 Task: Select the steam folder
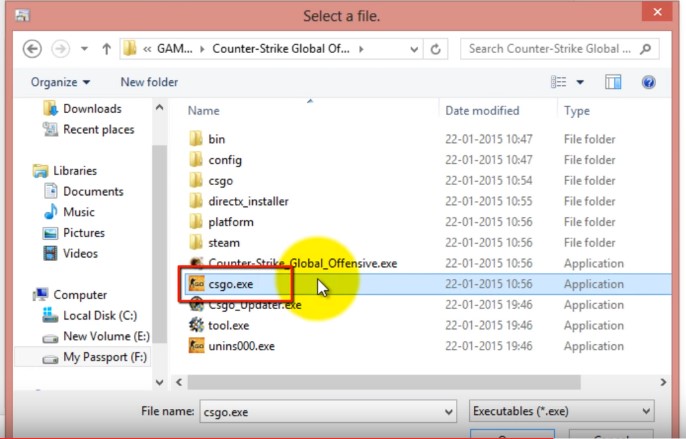pyautogui.click(x=224, y=242)
